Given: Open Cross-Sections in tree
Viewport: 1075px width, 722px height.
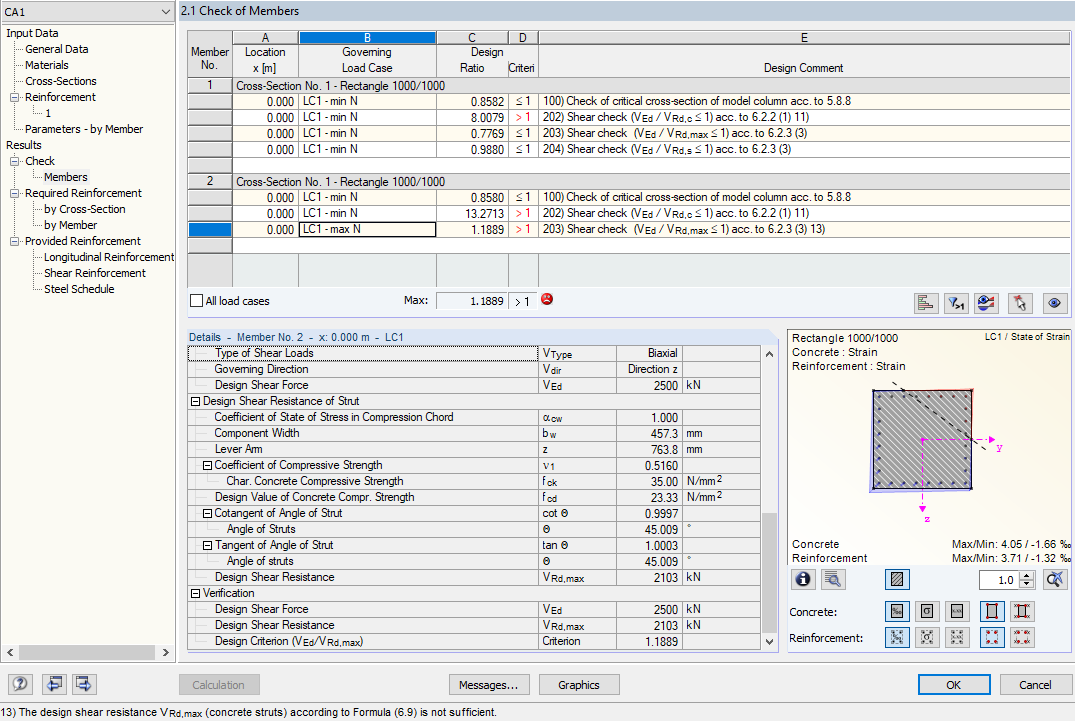Looking at the screenshot, I should pos(60,81).
